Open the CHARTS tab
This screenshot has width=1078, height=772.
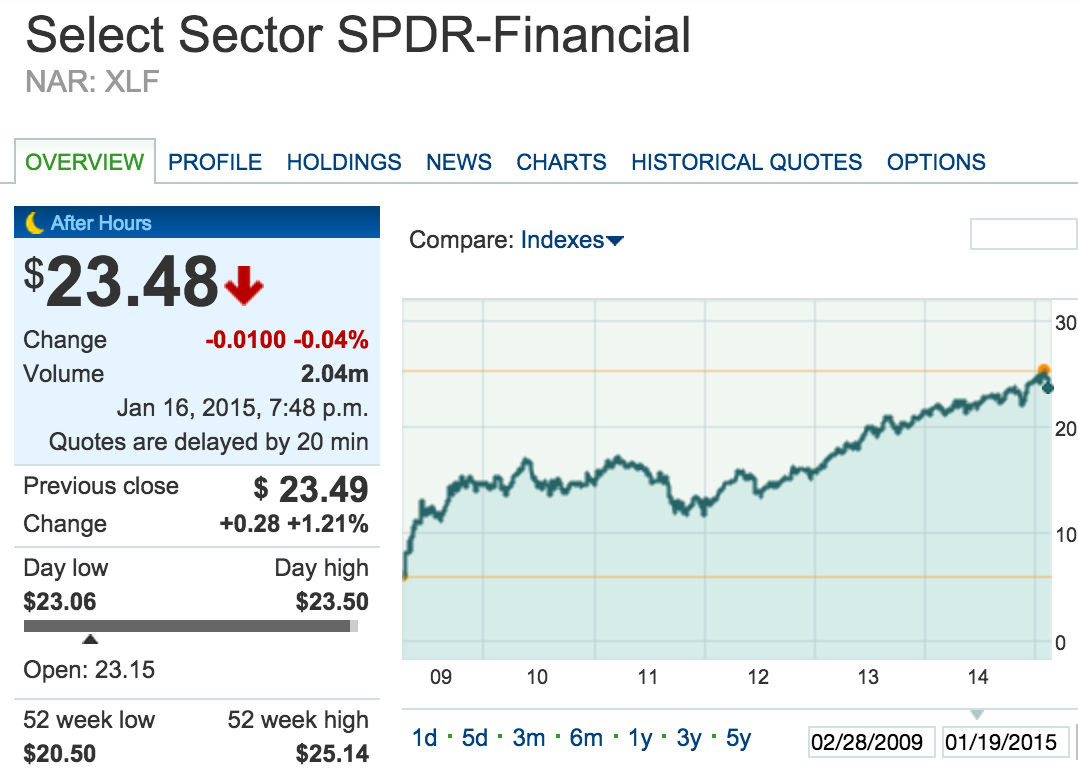coord(561,161)
